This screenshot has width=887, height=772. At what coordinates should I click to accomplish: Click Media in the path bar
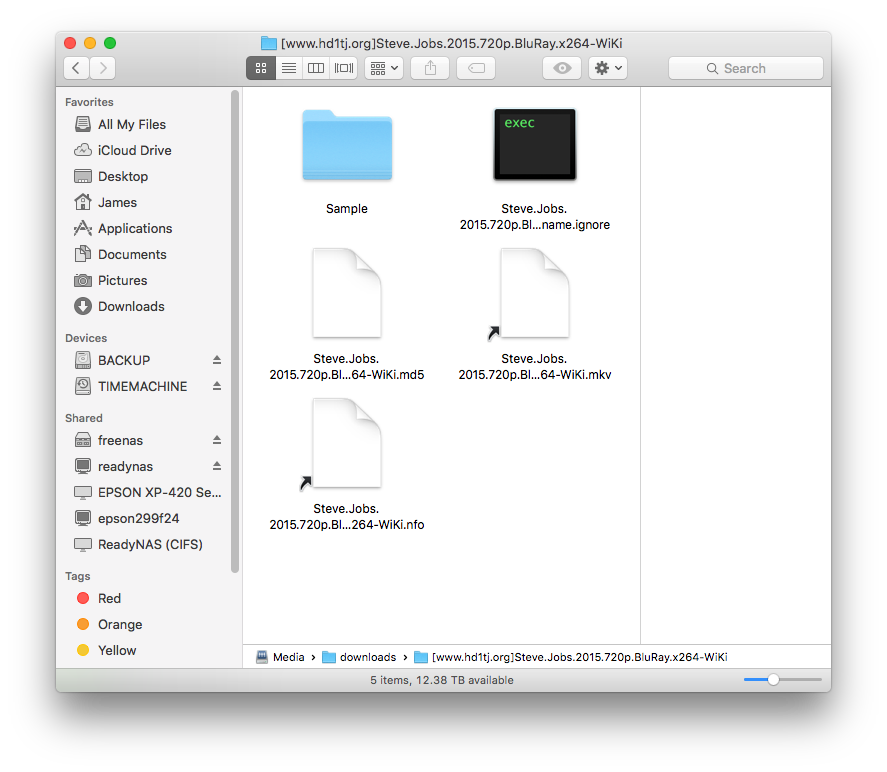(281, 657)
